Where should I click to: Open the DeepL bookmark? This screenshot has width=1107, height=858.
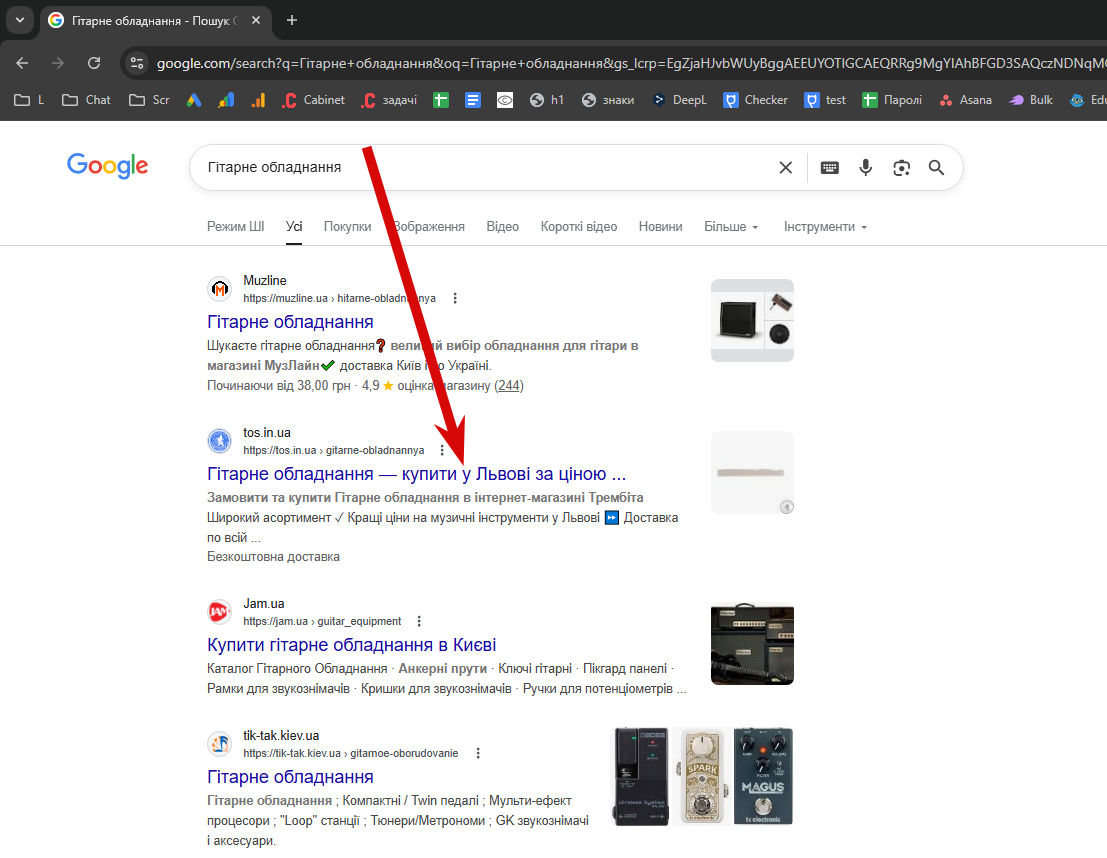pyautogui.click(x=679, y=100)
